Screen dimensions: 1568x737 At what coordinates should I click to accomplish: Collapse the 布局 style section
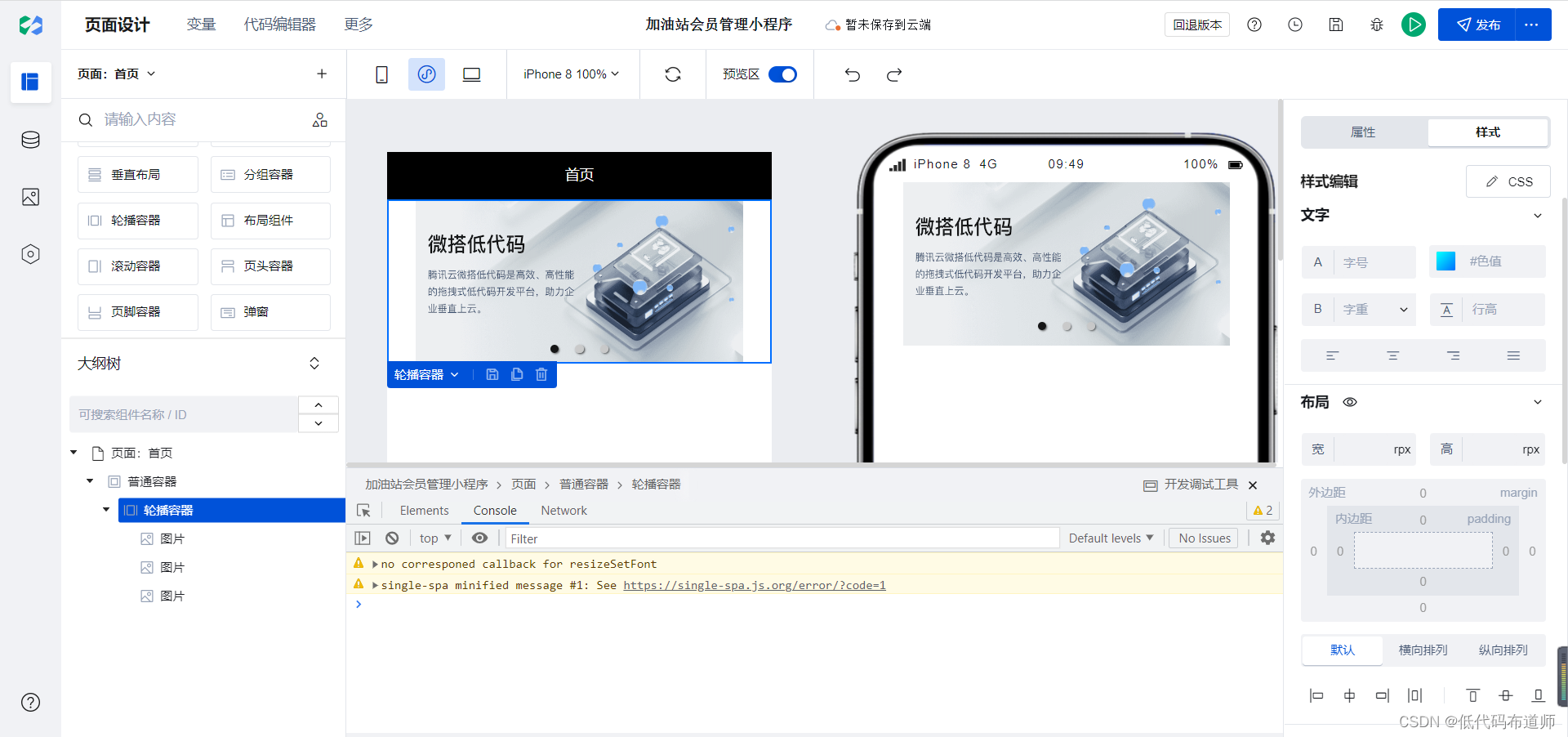click(1538, 402)
